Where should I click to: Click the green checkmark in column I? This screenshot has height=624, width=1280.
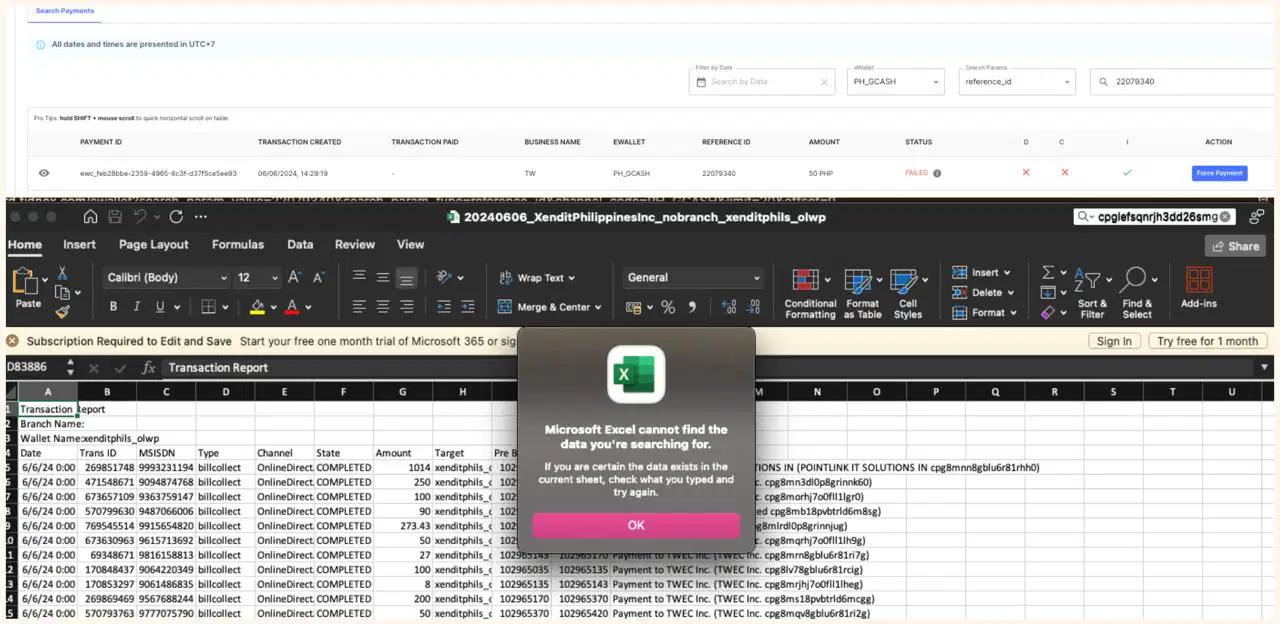[1127, 172]
